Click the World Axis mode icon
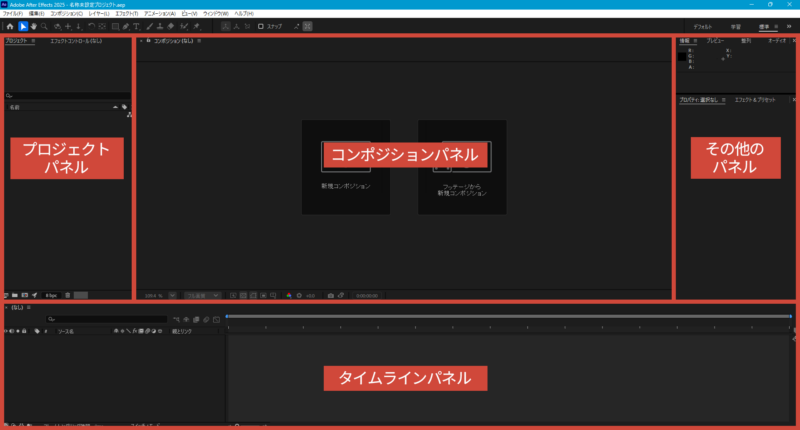The width and height of the screenshot is (800, 430). point(237,27)
